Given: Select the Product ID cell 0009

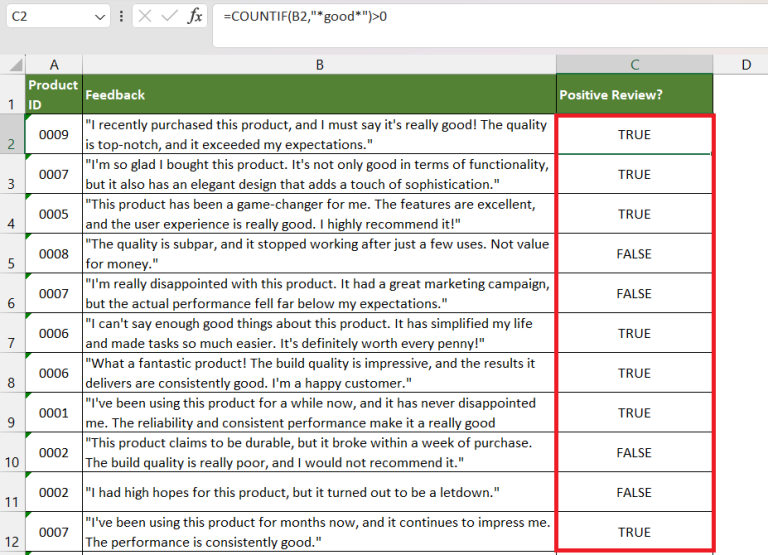Looking at the screenshot, I should pyautogui.click(x=54, y=135).
